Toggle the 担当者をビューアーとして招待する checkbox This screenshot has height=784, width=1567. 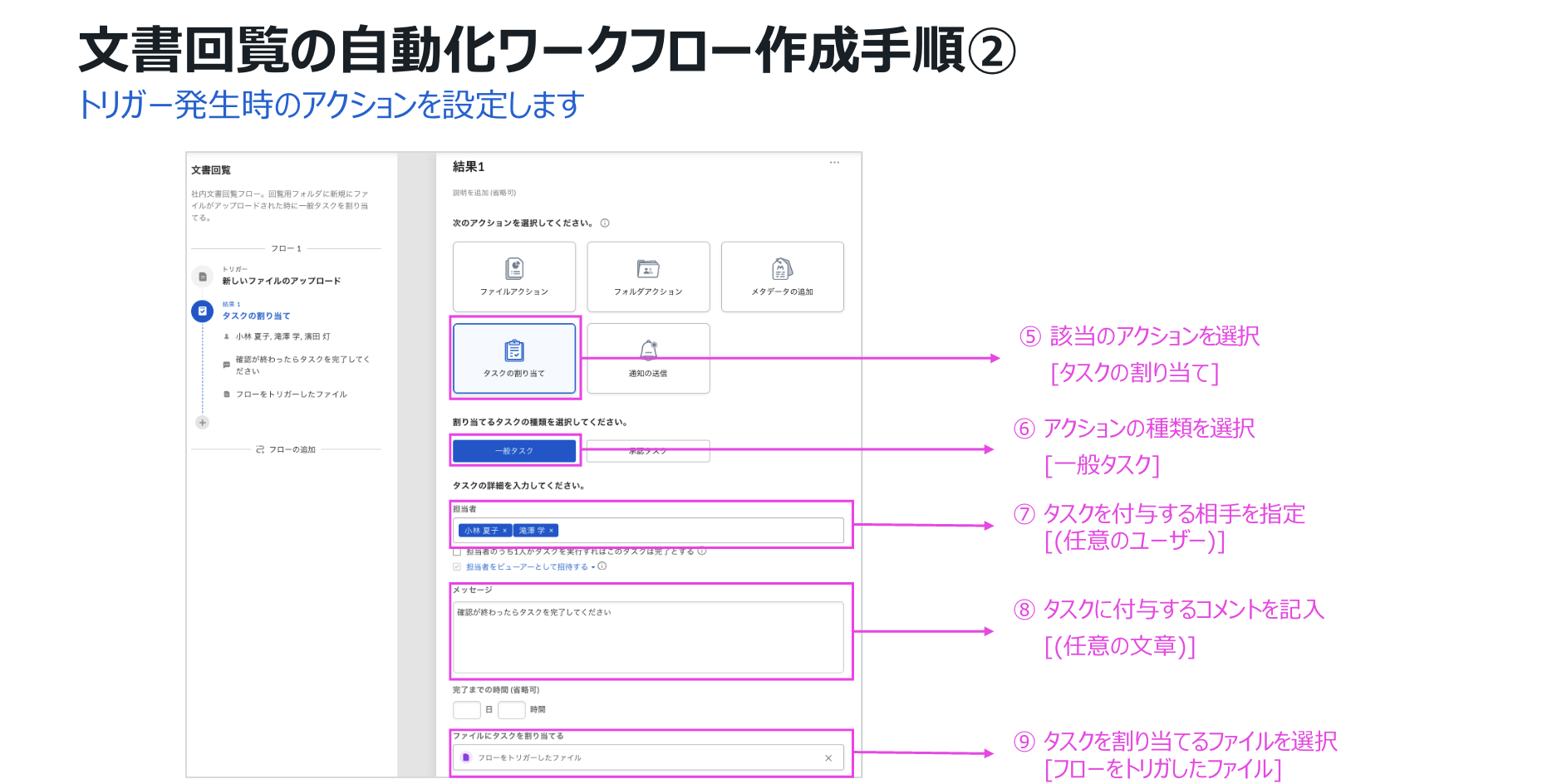point(457,567)
